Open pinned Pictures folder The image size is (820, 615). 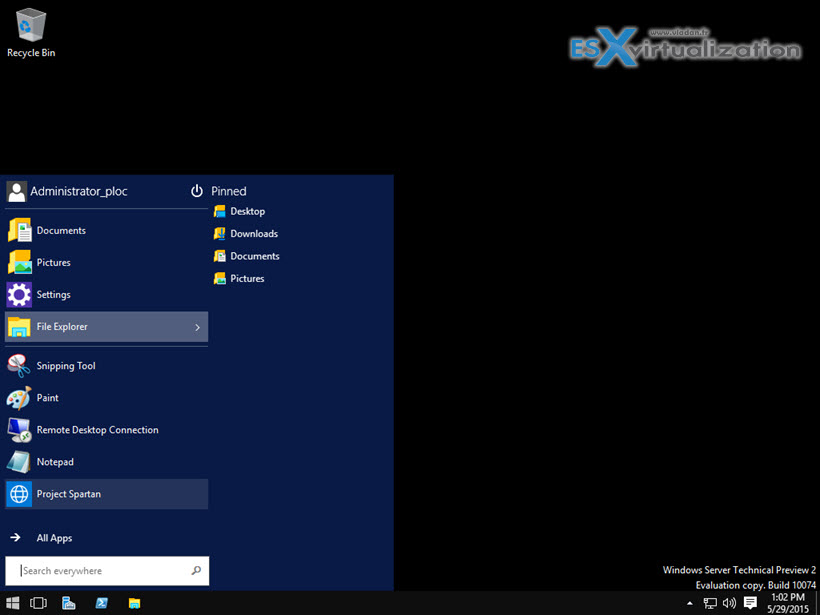coord(239,279)
